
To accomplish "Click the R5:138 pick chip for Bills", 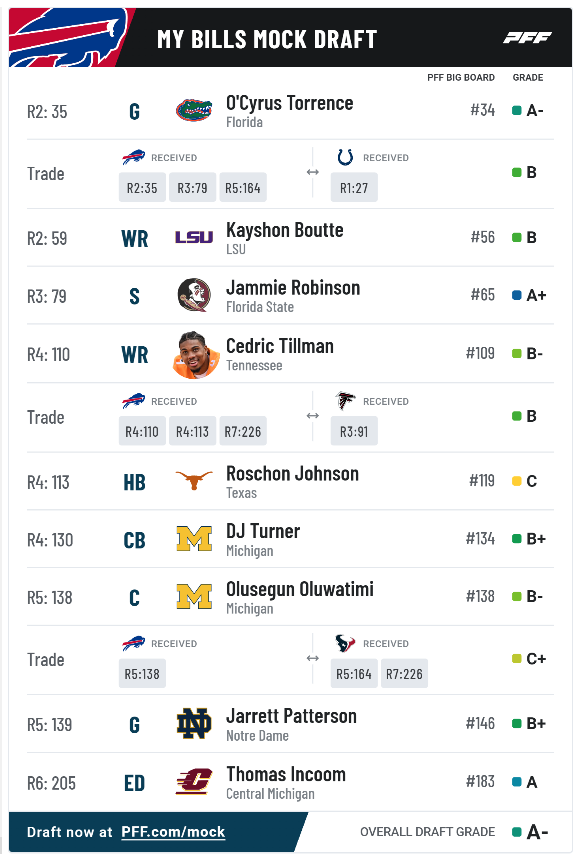I will tap(142, 674).
